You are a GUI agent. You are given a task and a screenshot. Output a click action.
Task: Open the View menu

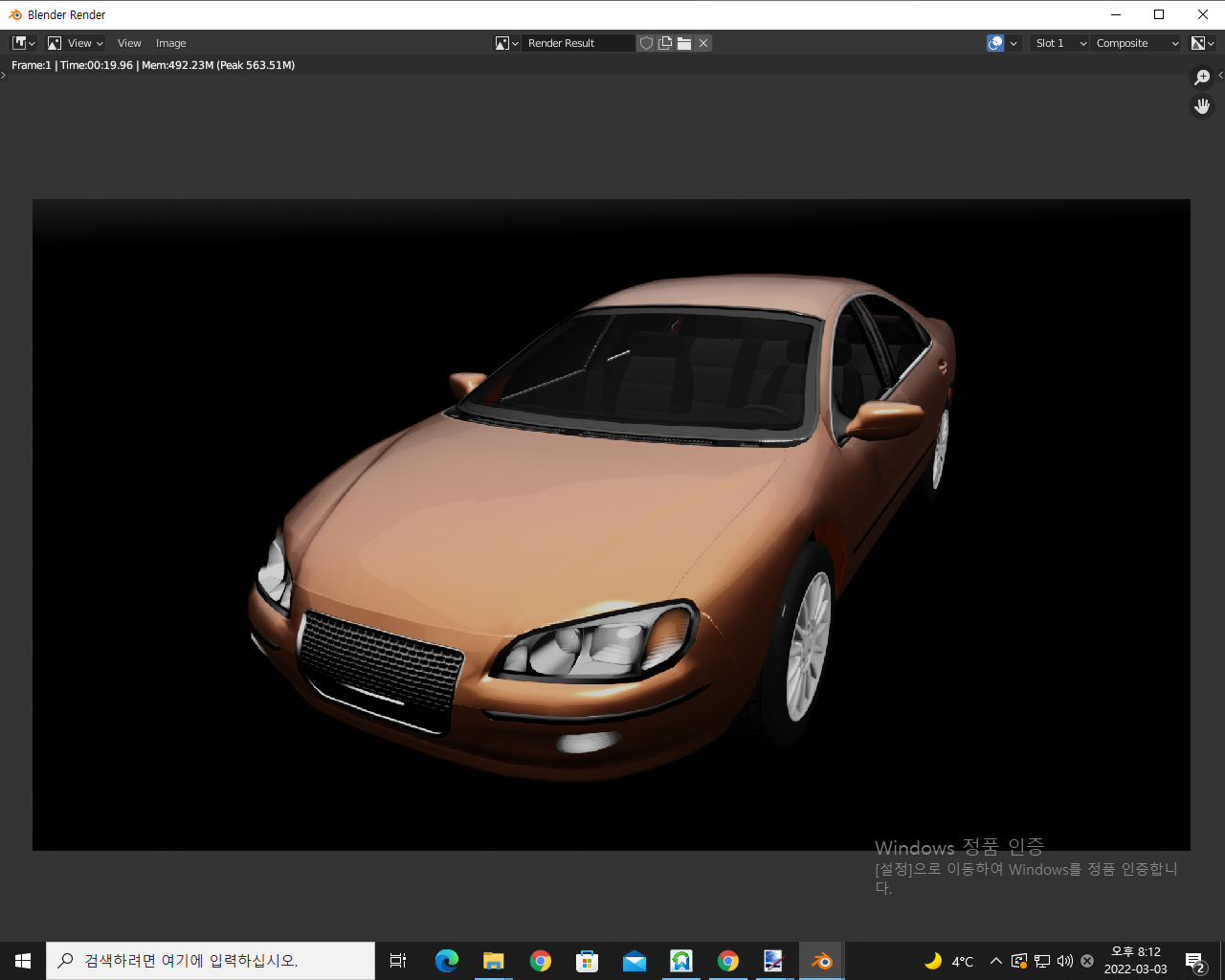click(129, 43)
